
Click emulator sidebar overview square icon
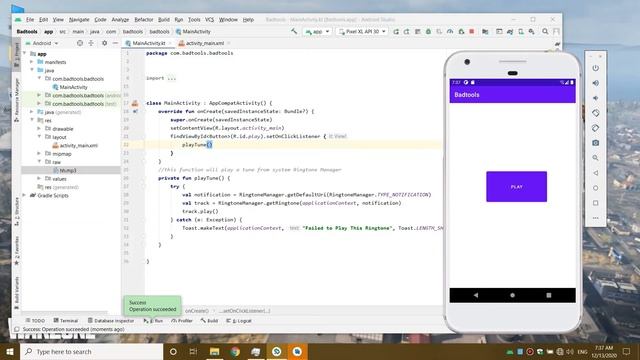[x=596, y=203]
